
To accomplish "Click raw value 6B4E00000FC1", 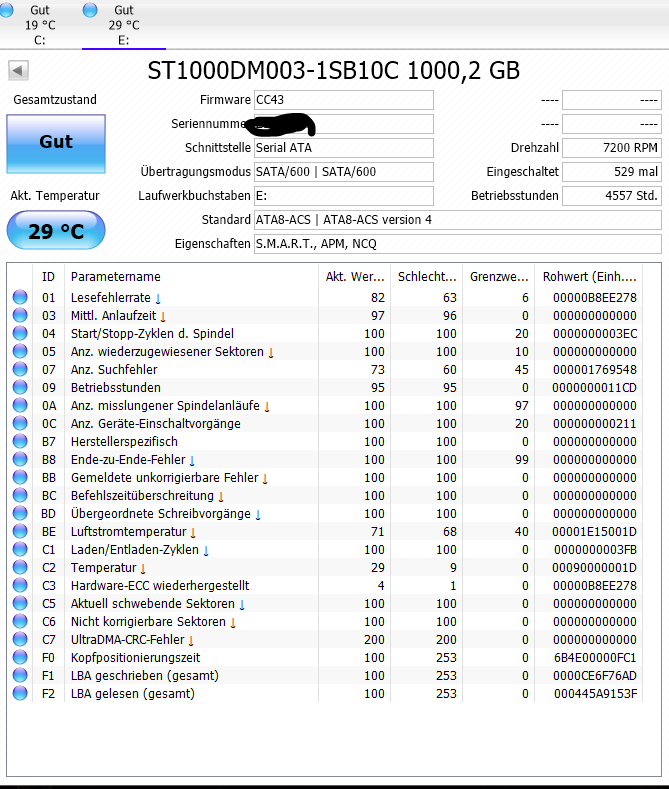I will [595, 658].
